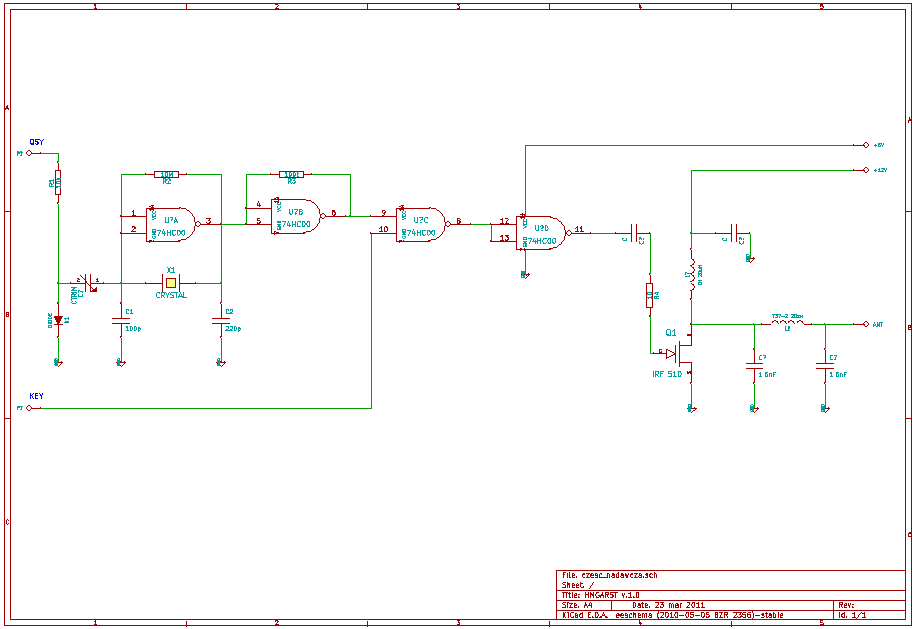Click the KEY input connector
This screenshot has height=629, width=915.
[29, 408]
